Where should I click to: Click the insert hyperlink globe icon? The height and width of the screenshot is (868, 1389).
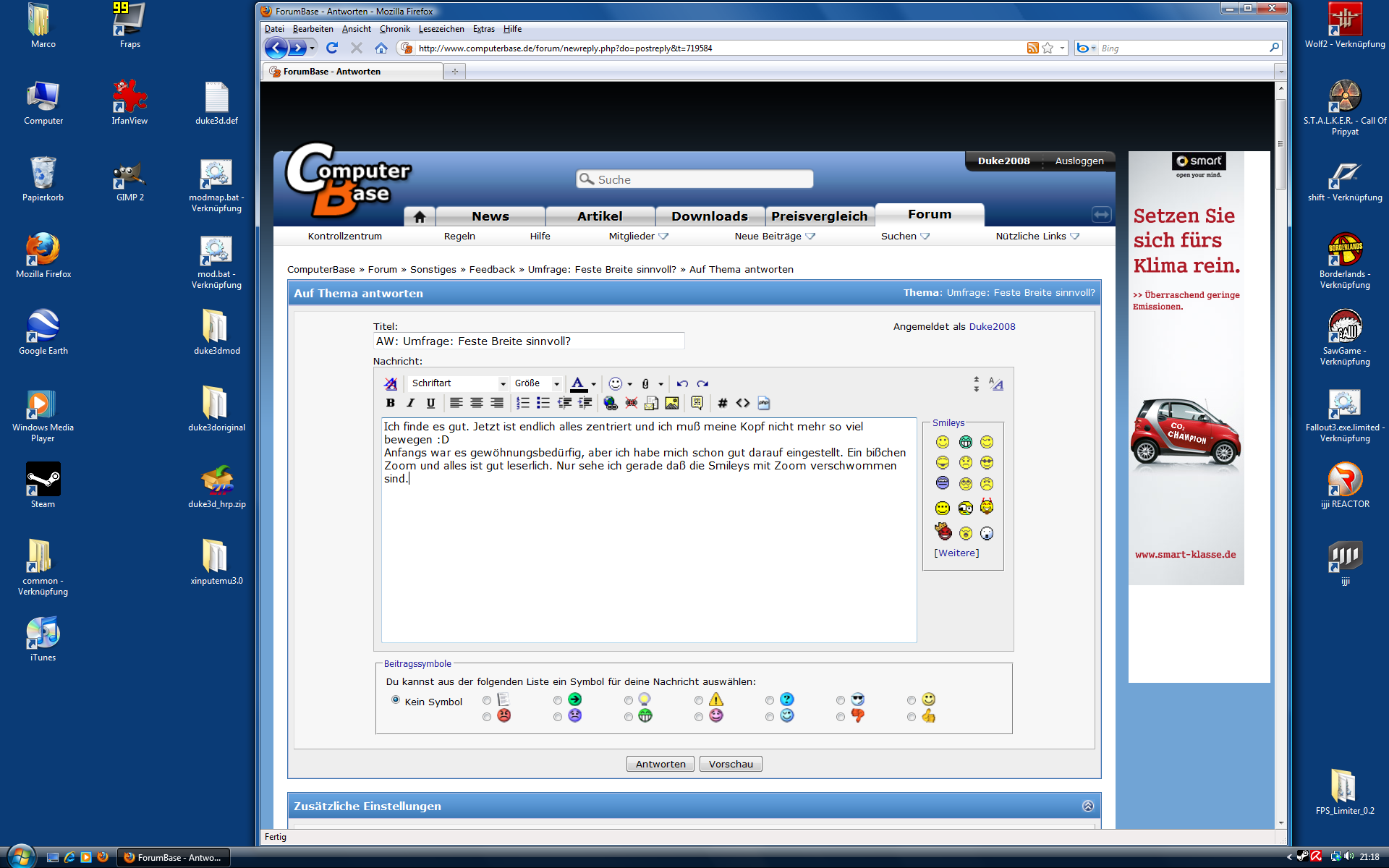[610, 403]
